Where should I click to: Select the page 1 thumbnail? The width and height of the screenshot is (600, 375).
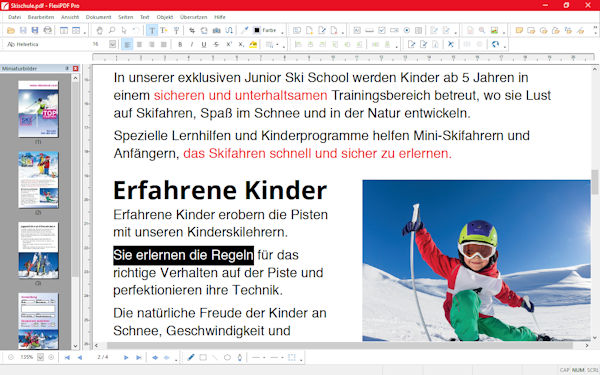click(x=38, y=109)
